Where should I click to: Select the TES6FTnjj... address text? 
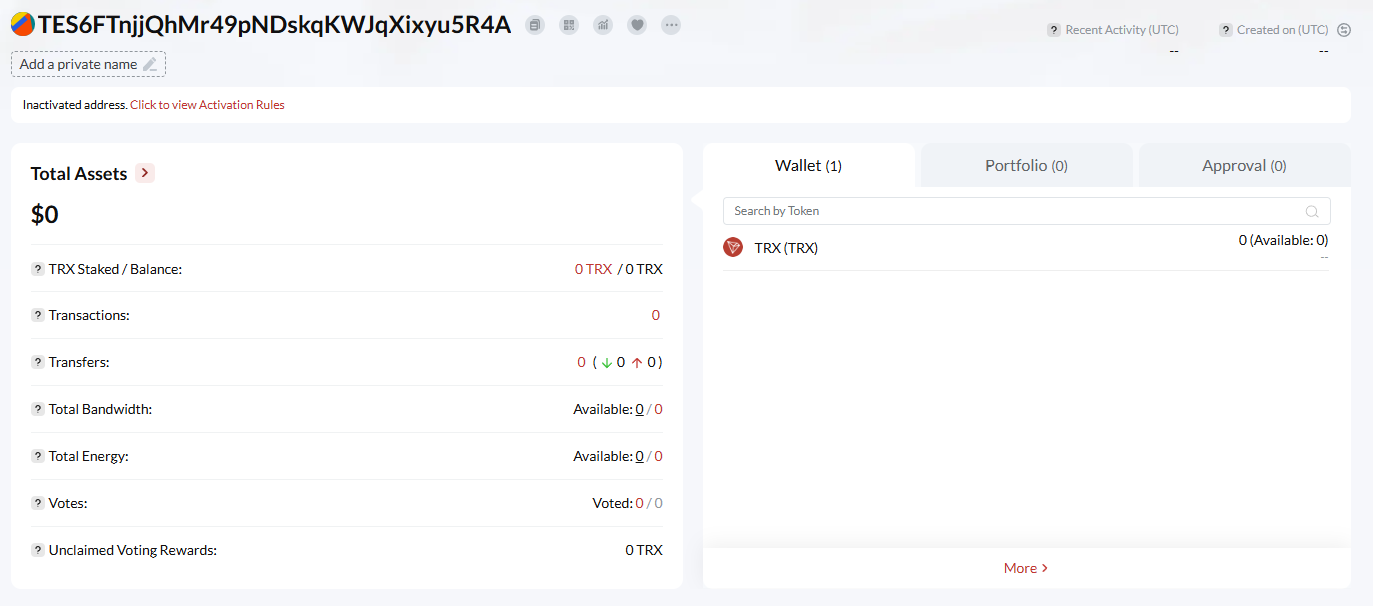pos(274,26)
